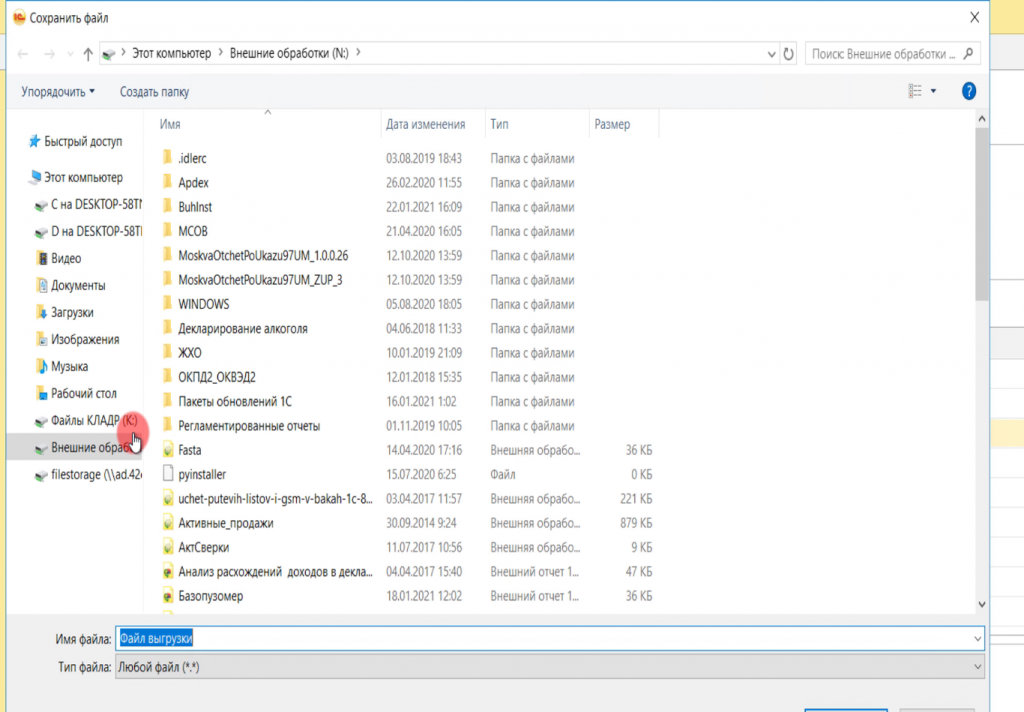Open the view options dropdown
Image resolution: width=1024 pixels, height=712 pixels.
tap(933, 91)
